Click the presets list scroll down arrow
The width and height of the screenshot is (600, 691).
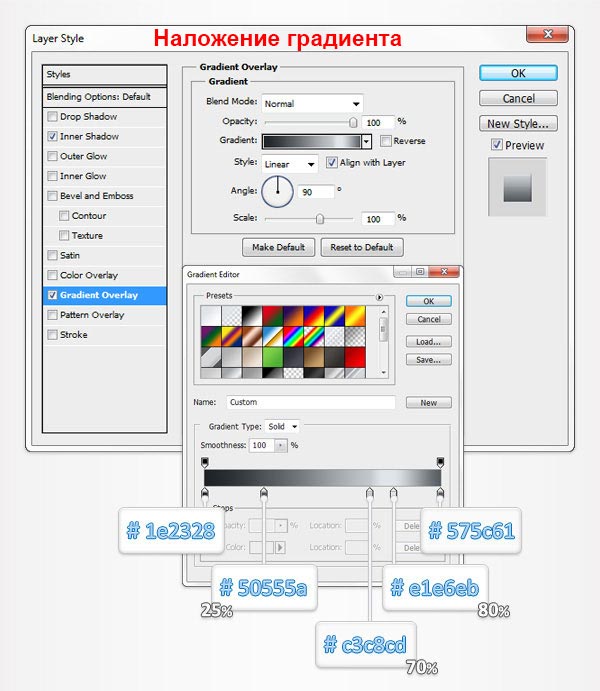[x=384, y=372]
